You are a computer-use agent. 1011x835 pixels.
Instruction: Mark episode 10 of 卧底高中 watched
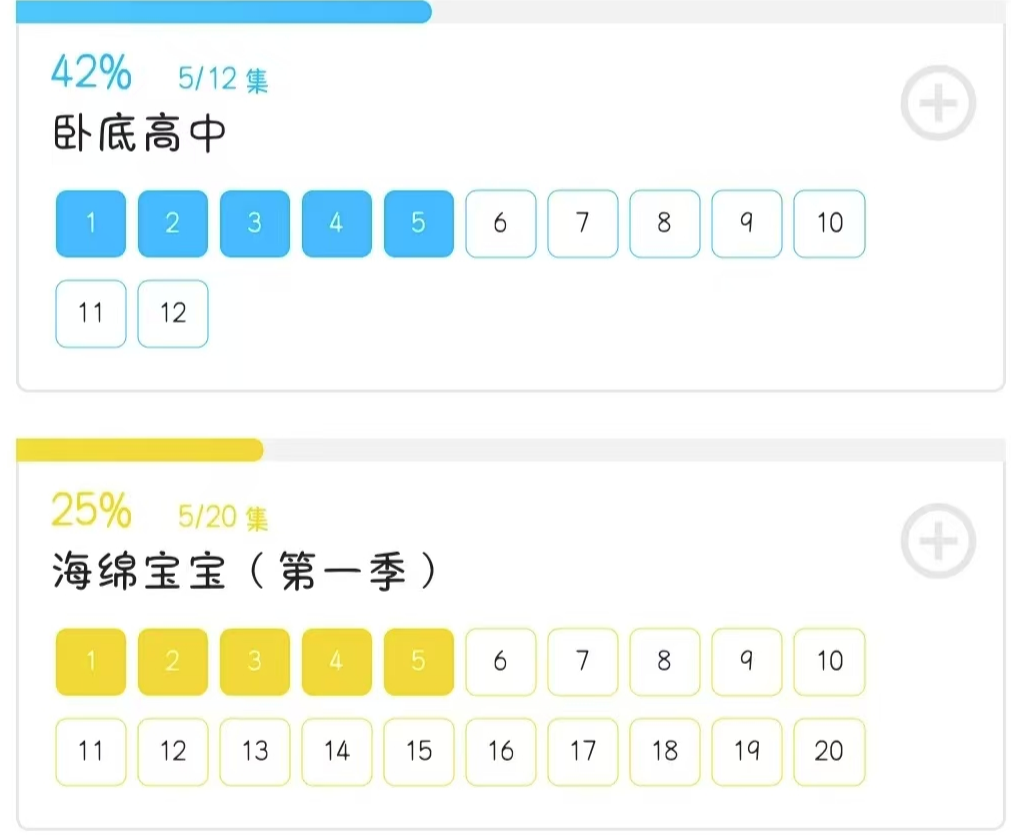pyautogui.click(x=829, y=223)
